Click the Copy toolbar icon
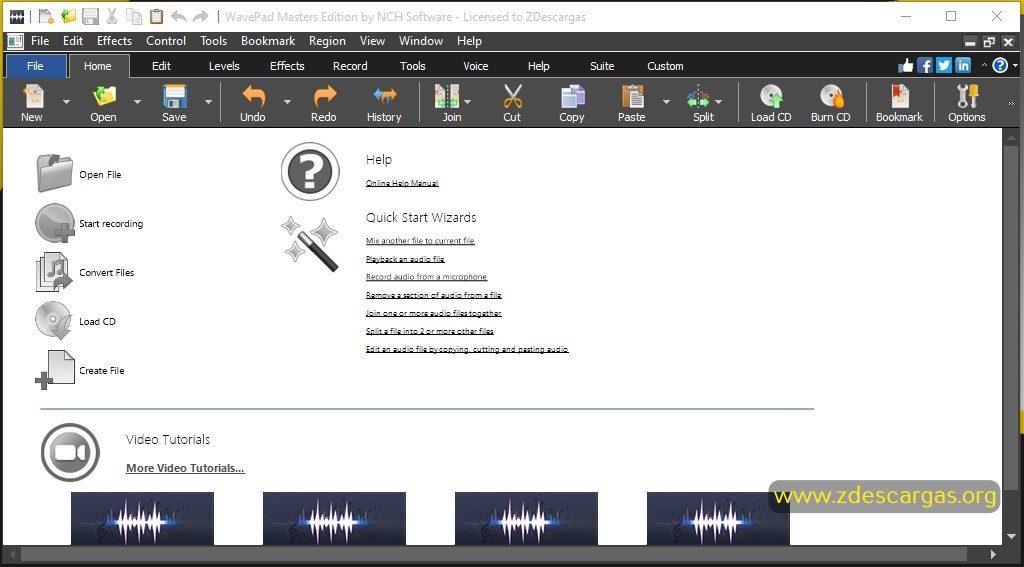The width and height of the screenshot is (1024, 567). [x=572, y=97]
